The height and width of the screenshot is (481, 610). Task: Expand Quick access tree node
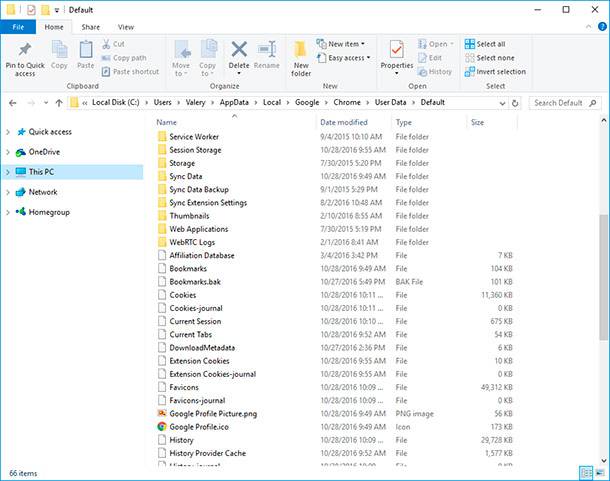tap(8, 132)
